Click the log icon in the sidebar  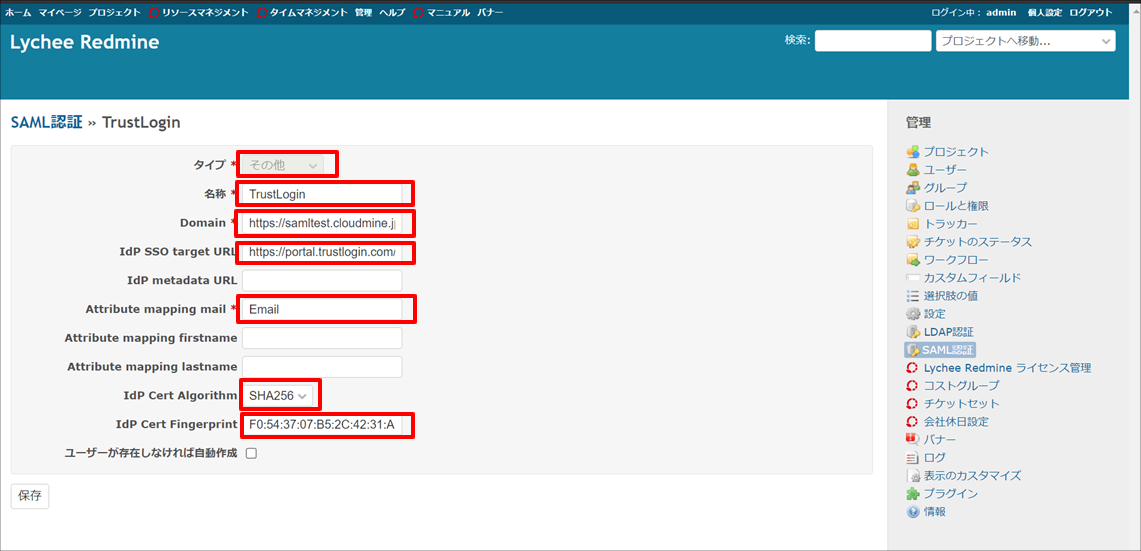913,458
